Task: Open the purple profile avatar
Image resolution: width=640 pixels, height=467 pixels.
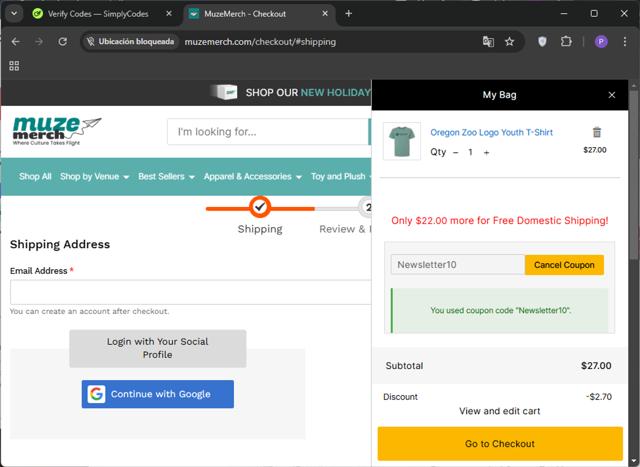Action: coord(601,42)
